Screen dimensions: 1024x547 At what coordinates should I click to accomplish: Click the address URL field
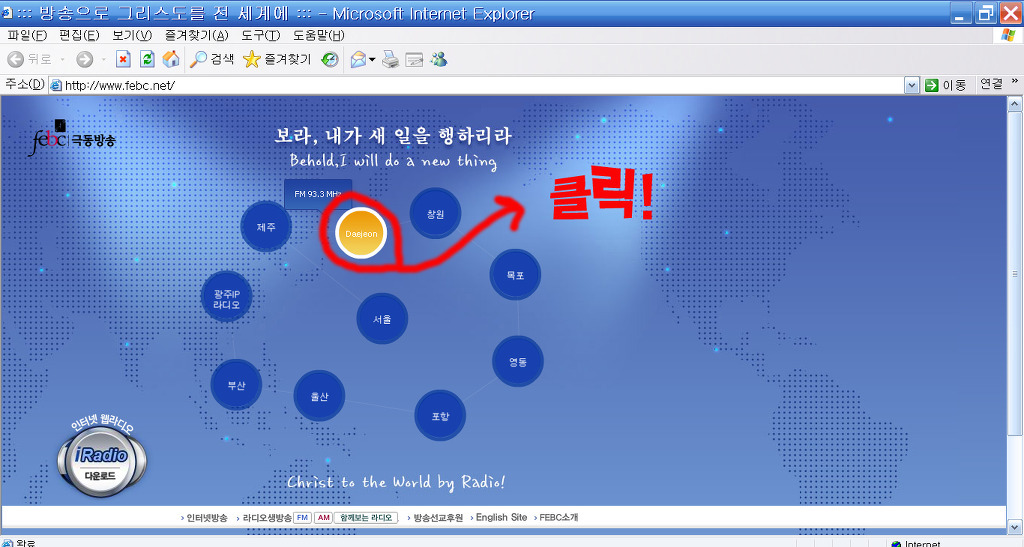pyautogui.click(x=483, y=86)
